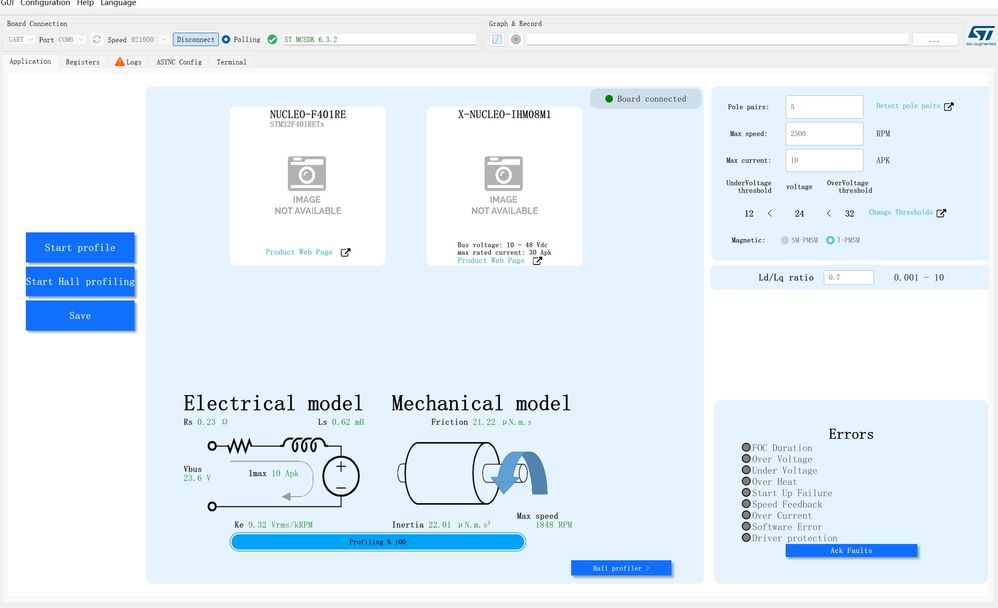Switch to the Terminal tab
Image resolution: width=998 pixels, height=608 pixels.
231,62
